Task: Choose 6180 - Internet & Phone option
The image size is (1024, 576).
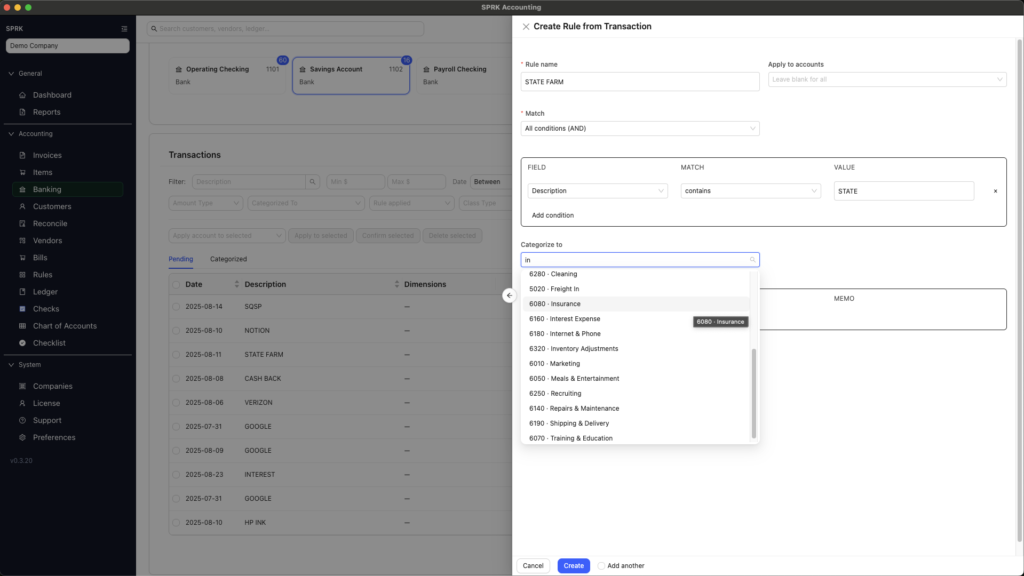Action: pos(636,334)
